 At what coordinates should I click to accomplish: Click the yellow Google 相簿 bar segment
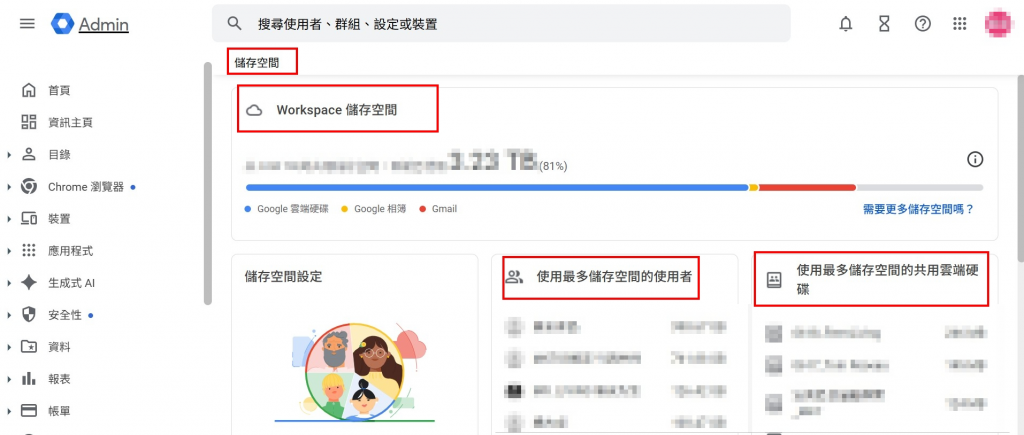[x=754, y=187]
